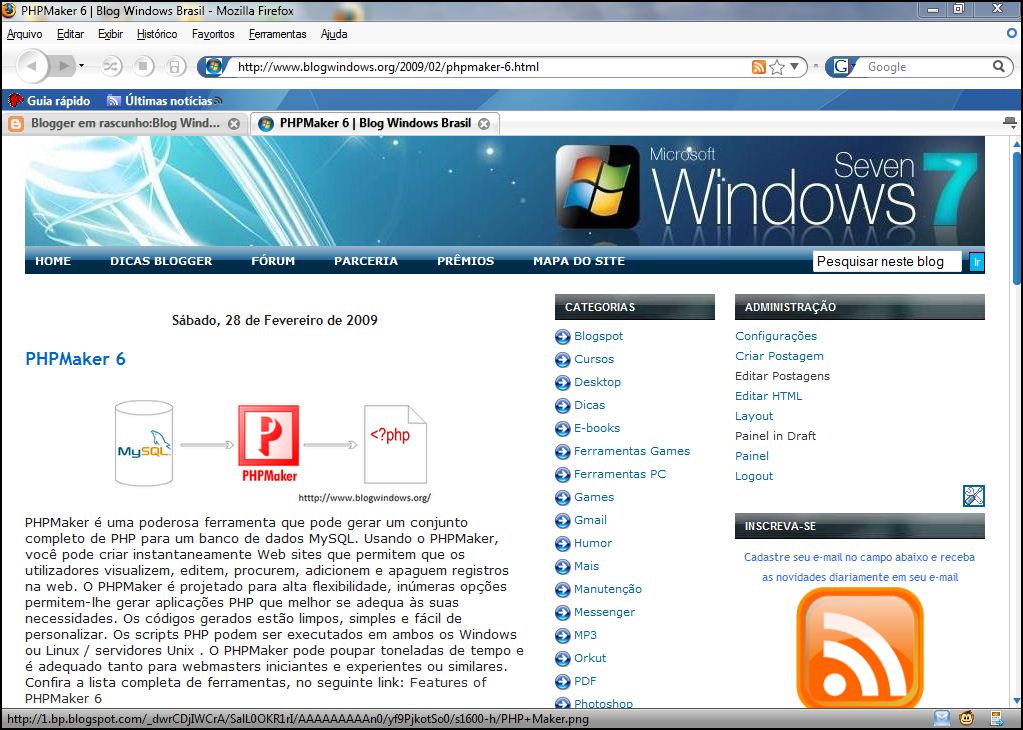1023x730 pixels.
Task: Open the Desktop category link
Action: pyautogui.click(x=597, y=382)
